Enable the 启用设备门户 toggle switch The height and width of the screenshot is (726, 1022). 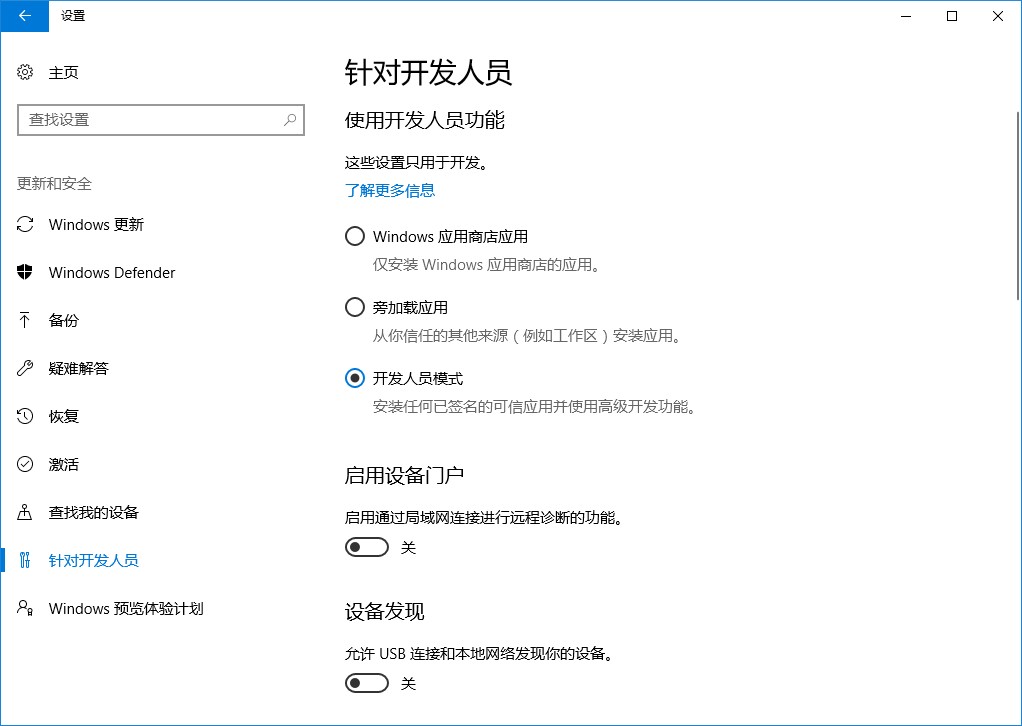366,548
